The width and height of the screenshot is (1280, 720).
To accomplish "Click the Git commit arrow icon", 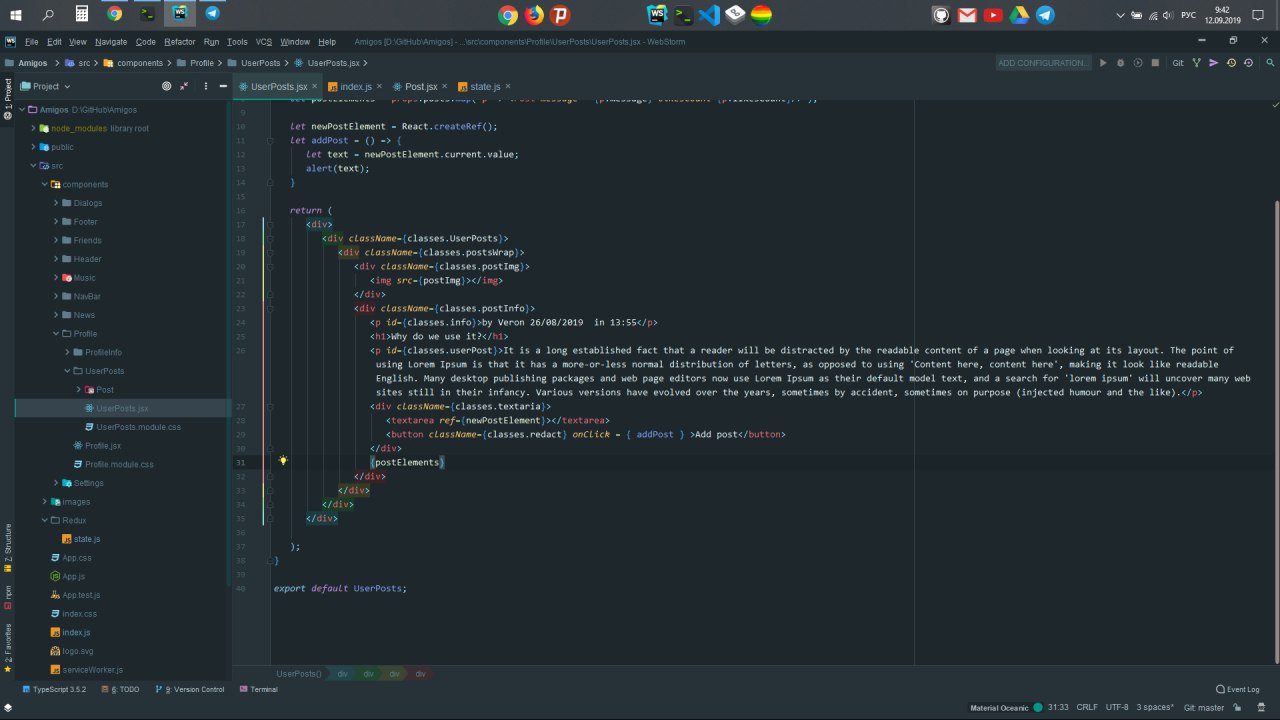I will pyautogui.click(x=1214, y=63).
